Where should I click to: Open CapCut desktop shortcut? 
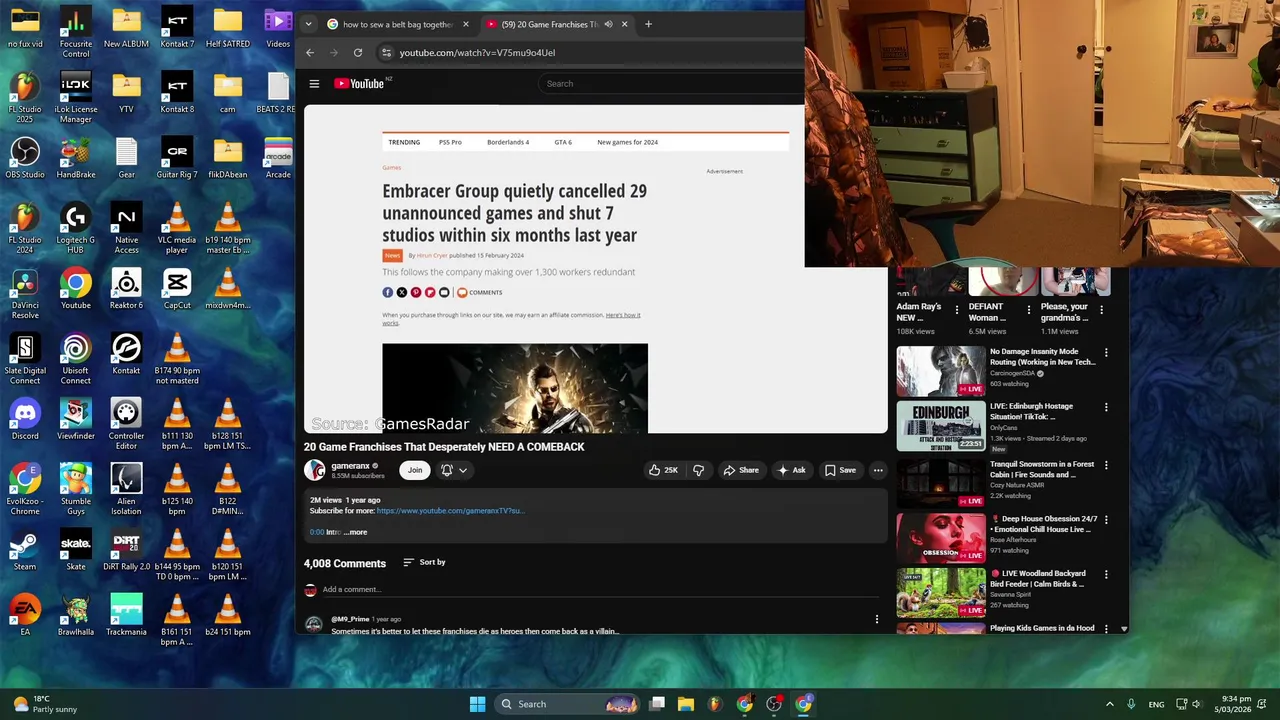point(177,290)
